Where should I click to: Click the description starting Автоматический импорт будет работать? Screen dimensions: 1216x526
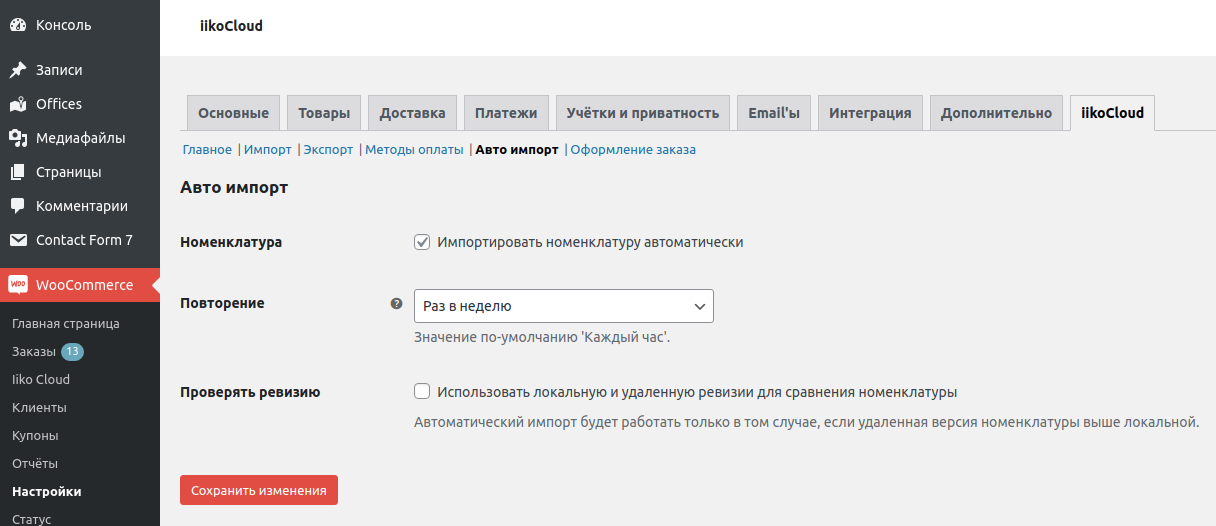coord(806,423)
